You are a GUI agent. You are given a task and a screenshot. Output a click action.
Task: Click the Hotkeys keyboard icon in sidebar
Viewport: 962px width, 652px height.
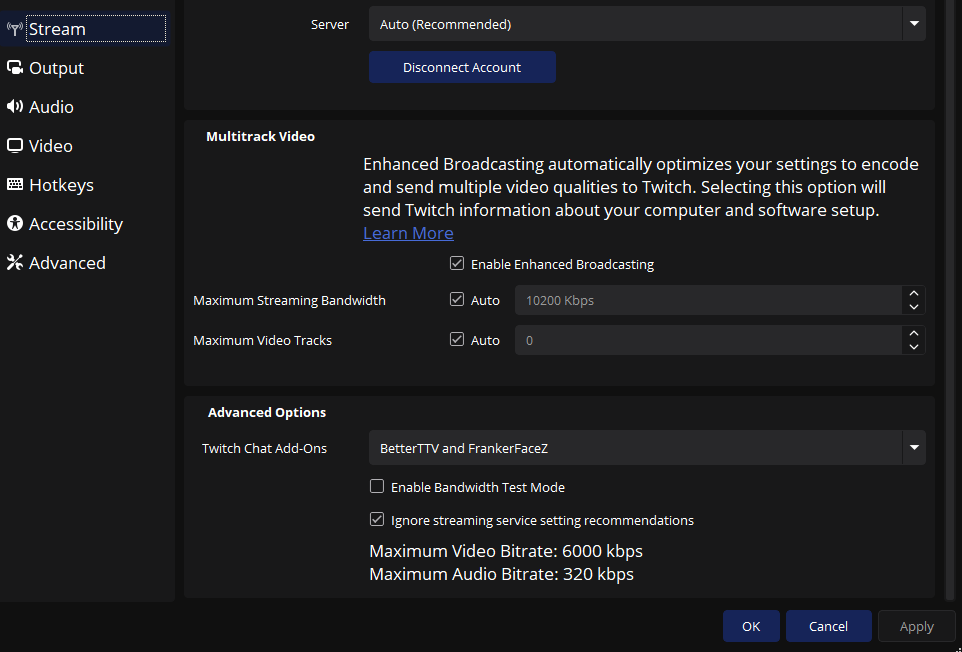point(15,185)
